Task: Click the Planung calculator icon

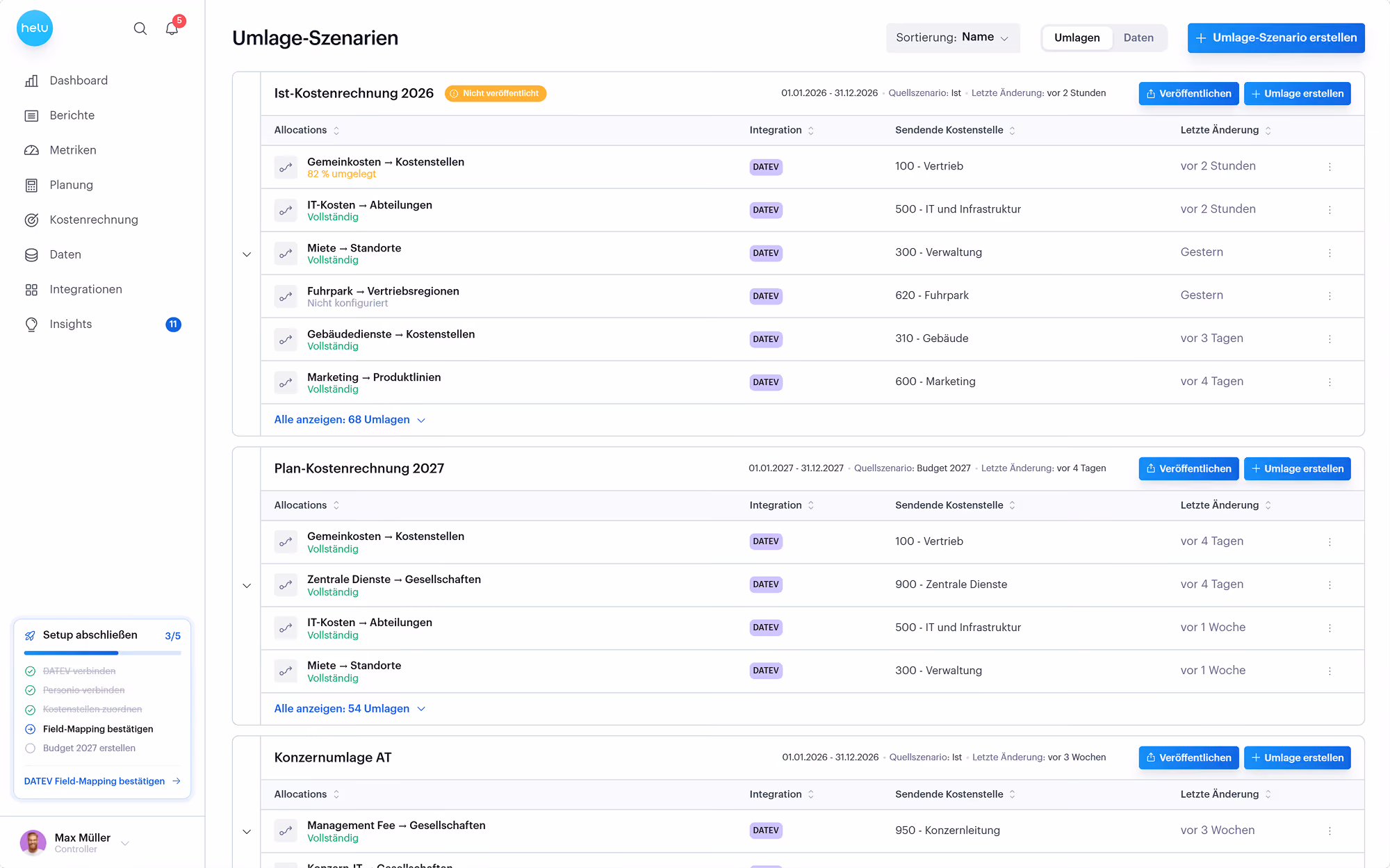Action: (x=31, y=185)
